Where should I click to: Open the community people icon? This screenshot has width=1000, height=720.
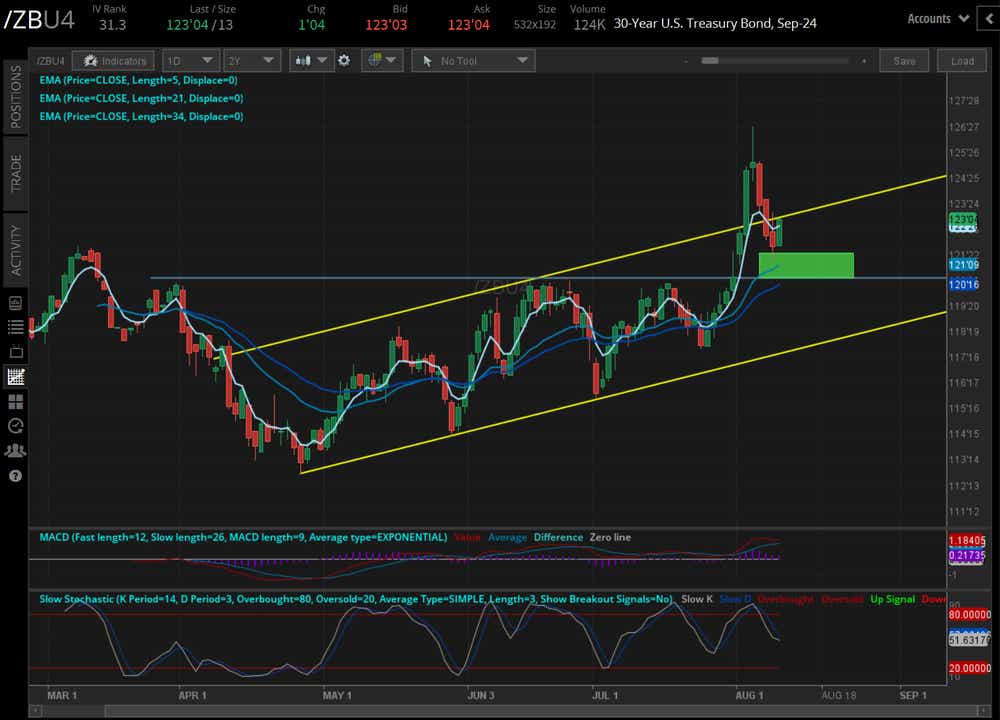point(15,451)
